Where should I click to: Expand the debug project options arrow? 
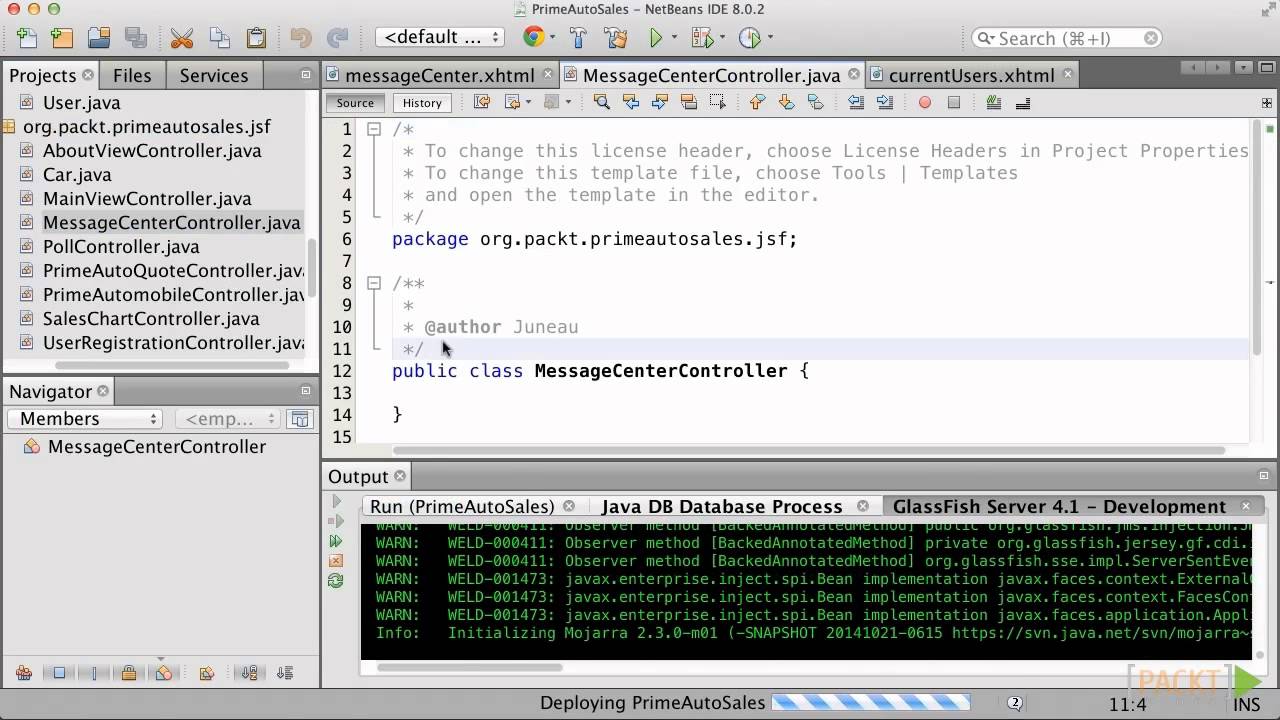pyautogui.click(x=722, y=38)
